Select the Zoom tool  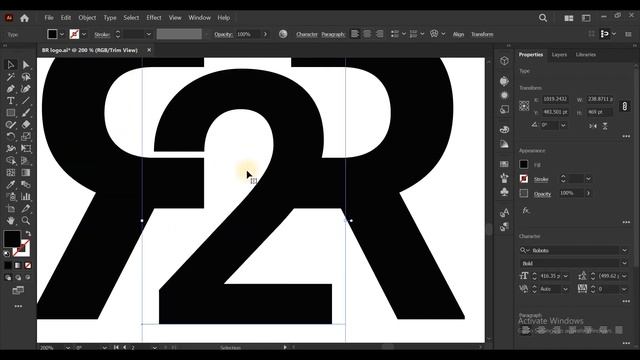click(x=26, y=220)
